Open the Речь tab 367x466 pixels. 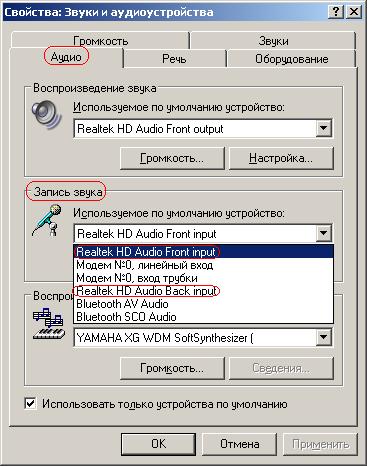tap(174, 59)
